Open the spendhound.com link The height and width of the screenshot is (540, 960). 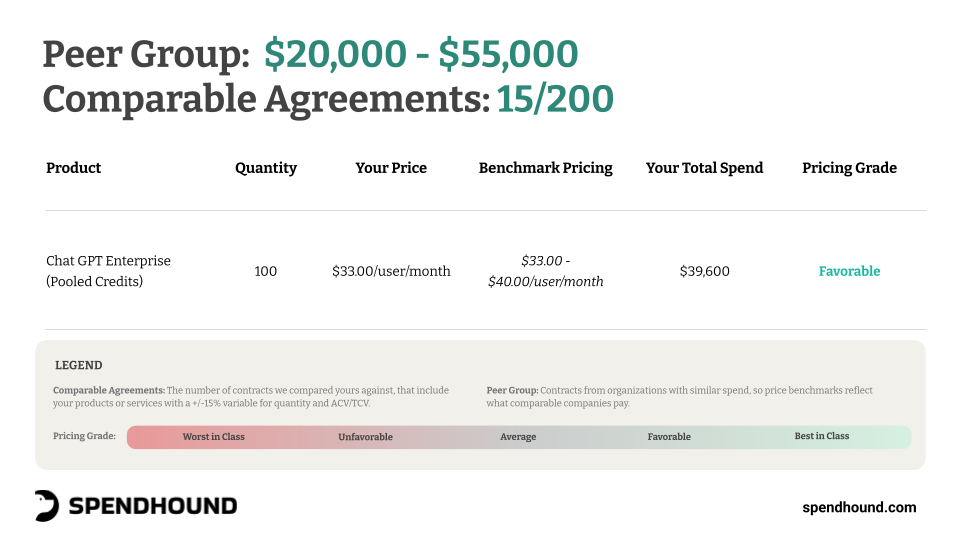tap(859, 508)
